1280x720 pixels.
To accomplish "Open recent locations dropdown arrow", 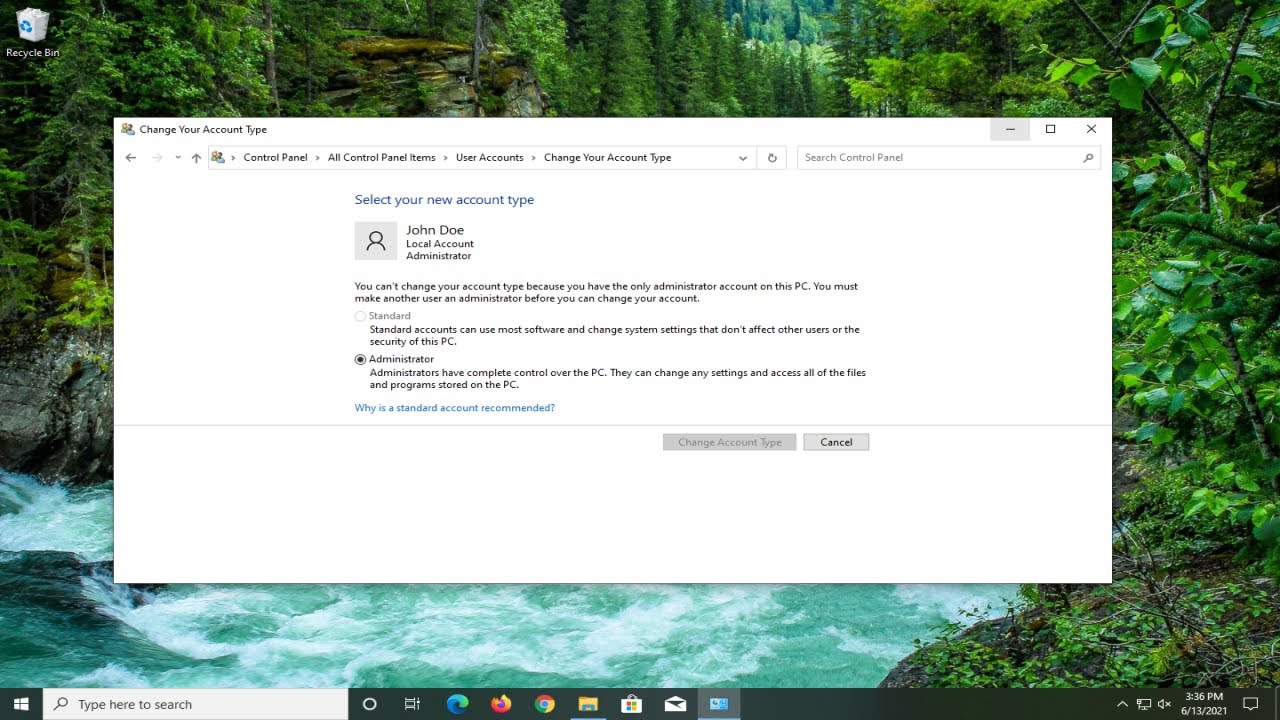I will click(x=178, y=158).
